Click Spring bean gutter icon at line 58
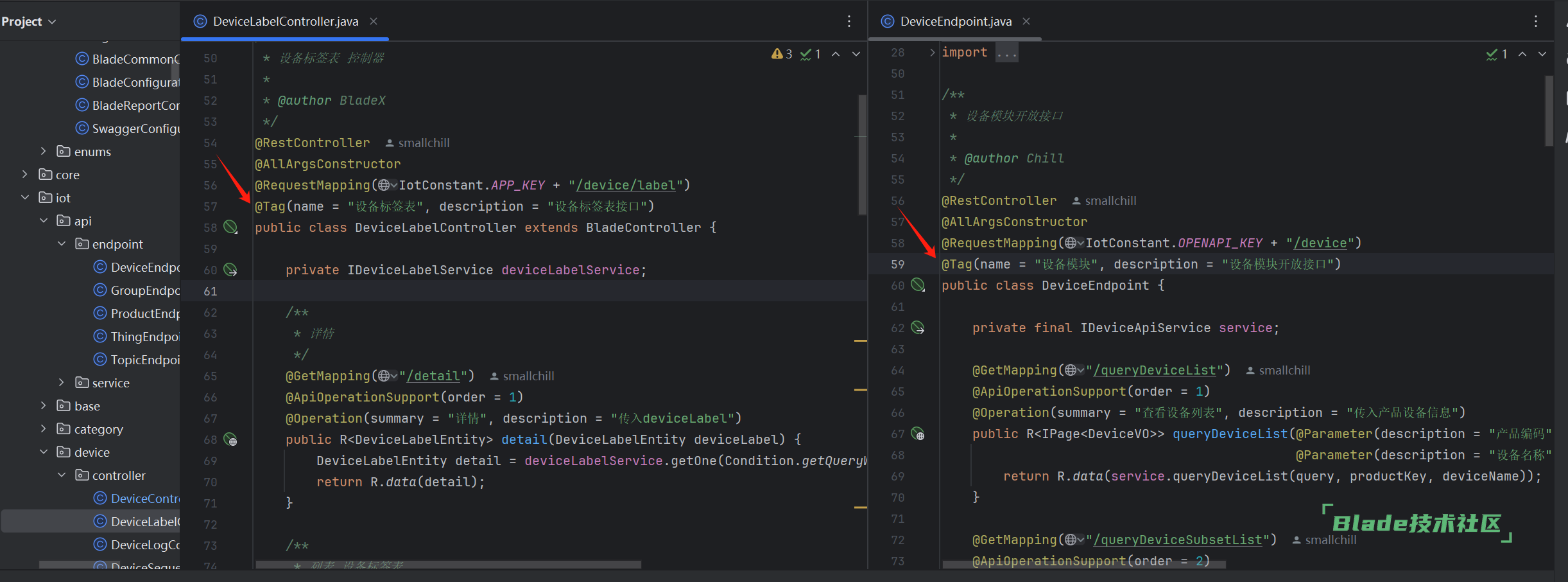 [x=230, y=227]
